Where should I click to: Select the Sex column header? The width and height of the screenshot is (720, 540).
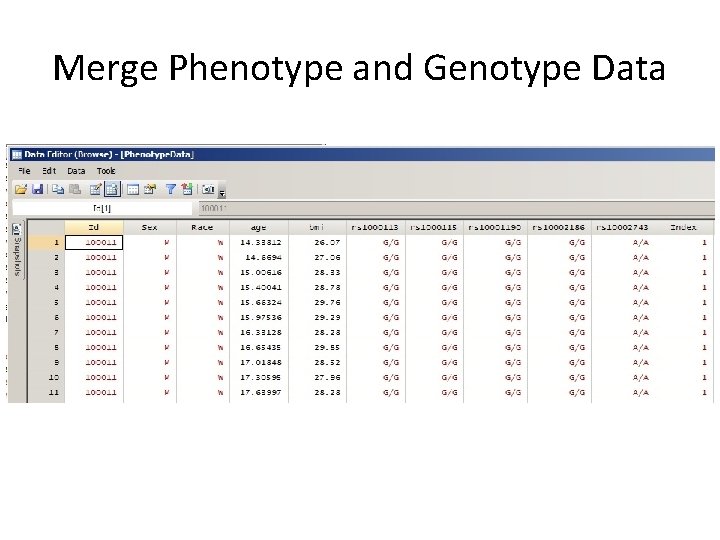pos(150,227)
